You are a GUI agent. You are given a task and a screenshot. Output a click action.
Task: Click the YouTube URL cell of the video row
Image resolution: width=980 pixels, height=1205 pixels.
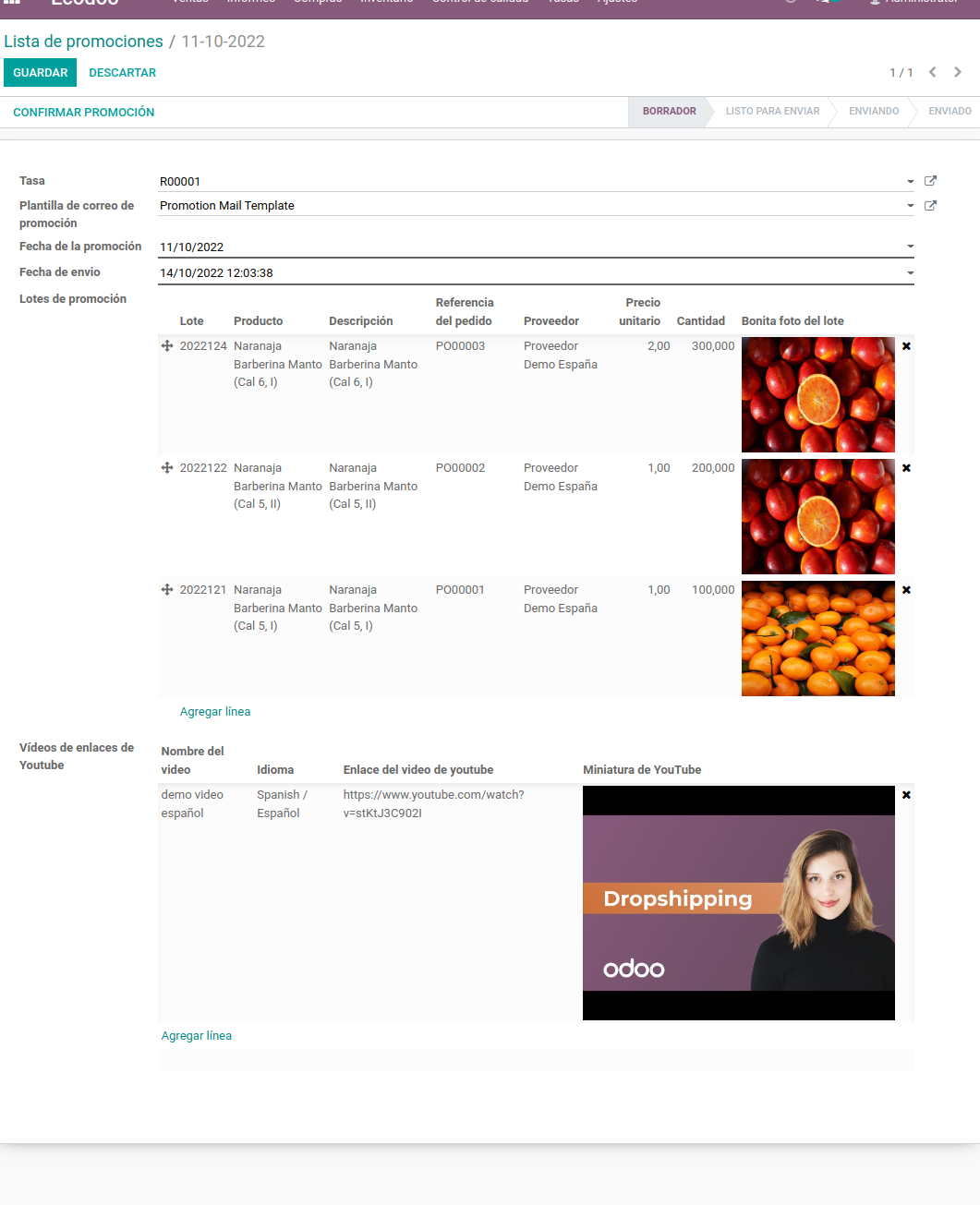click(434, 804)
